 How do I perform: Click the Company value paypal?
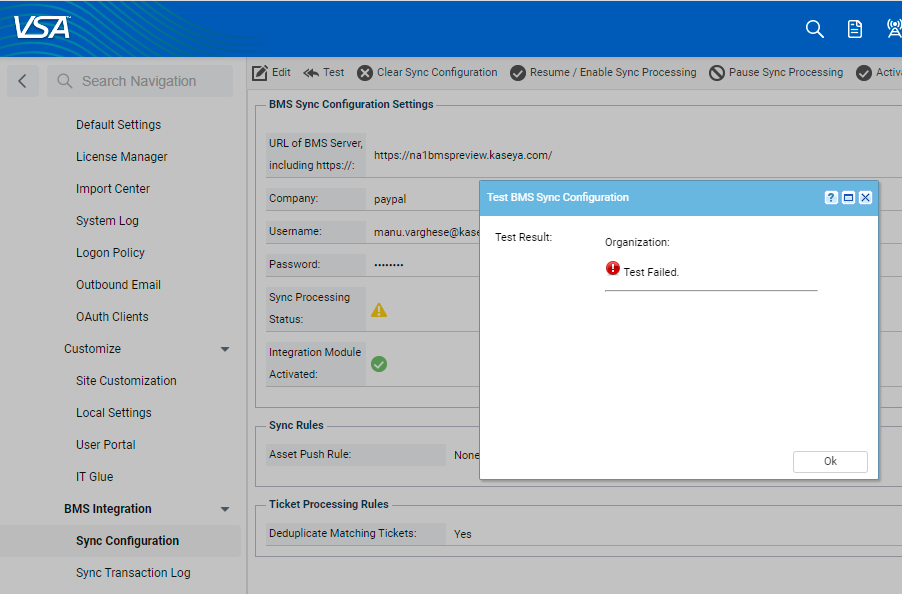(x=390, y=199)
